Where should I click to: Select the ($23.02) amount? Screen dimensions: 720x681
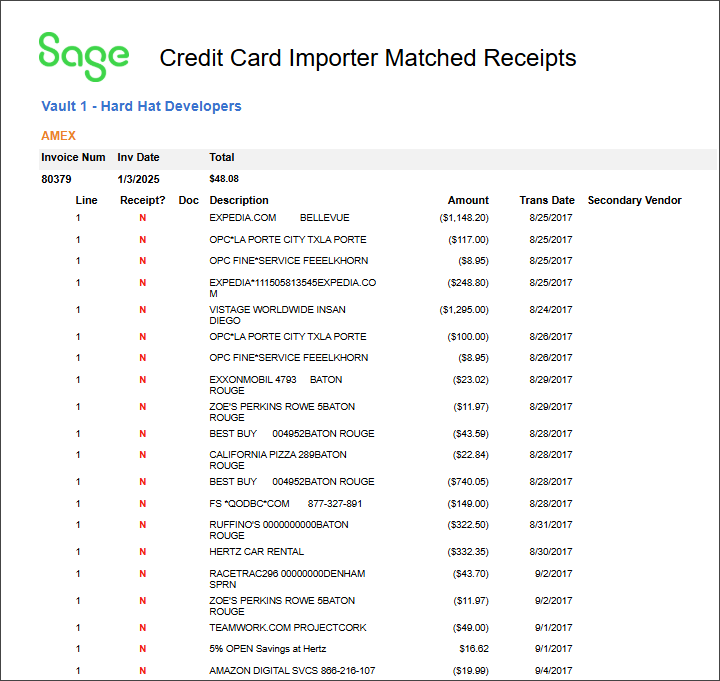coord(471,380)
